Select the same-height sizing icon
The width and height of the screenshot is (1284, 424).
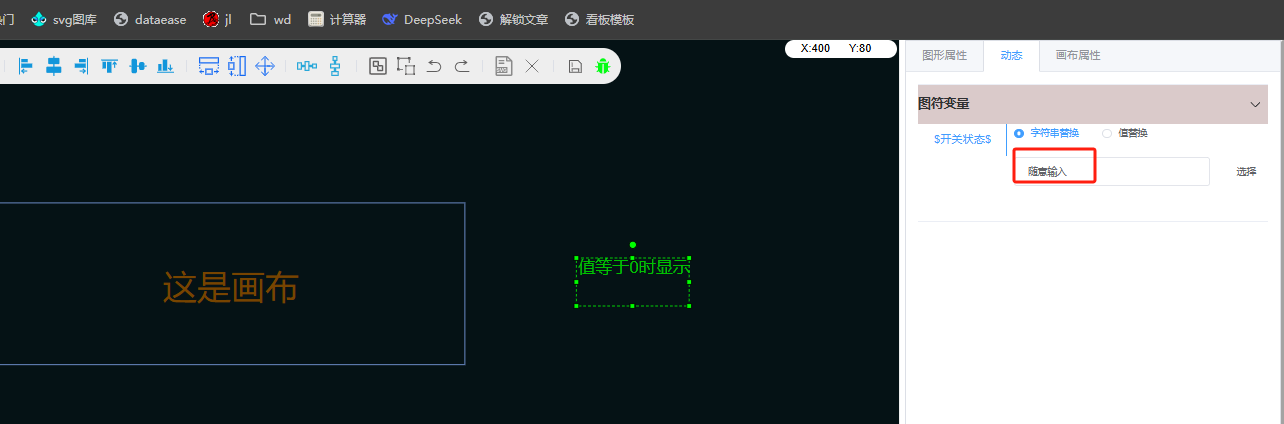(x=237, y=66)
